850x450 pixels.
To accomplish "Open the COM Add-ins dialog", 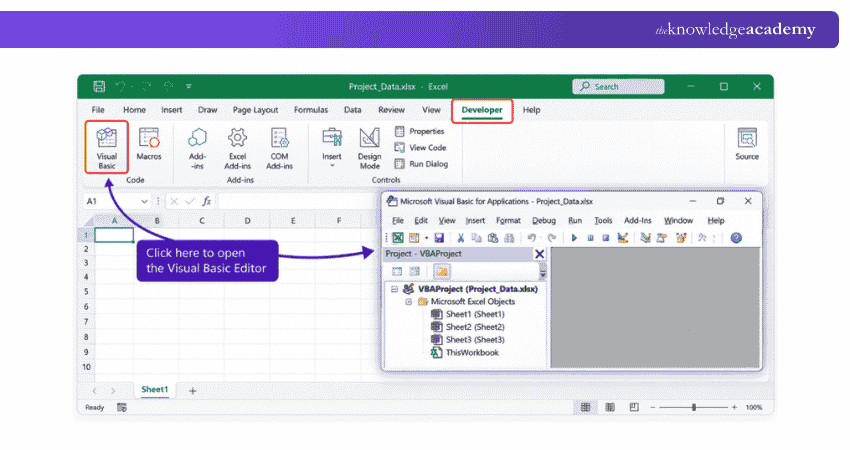I will click(x=279, y=148).
